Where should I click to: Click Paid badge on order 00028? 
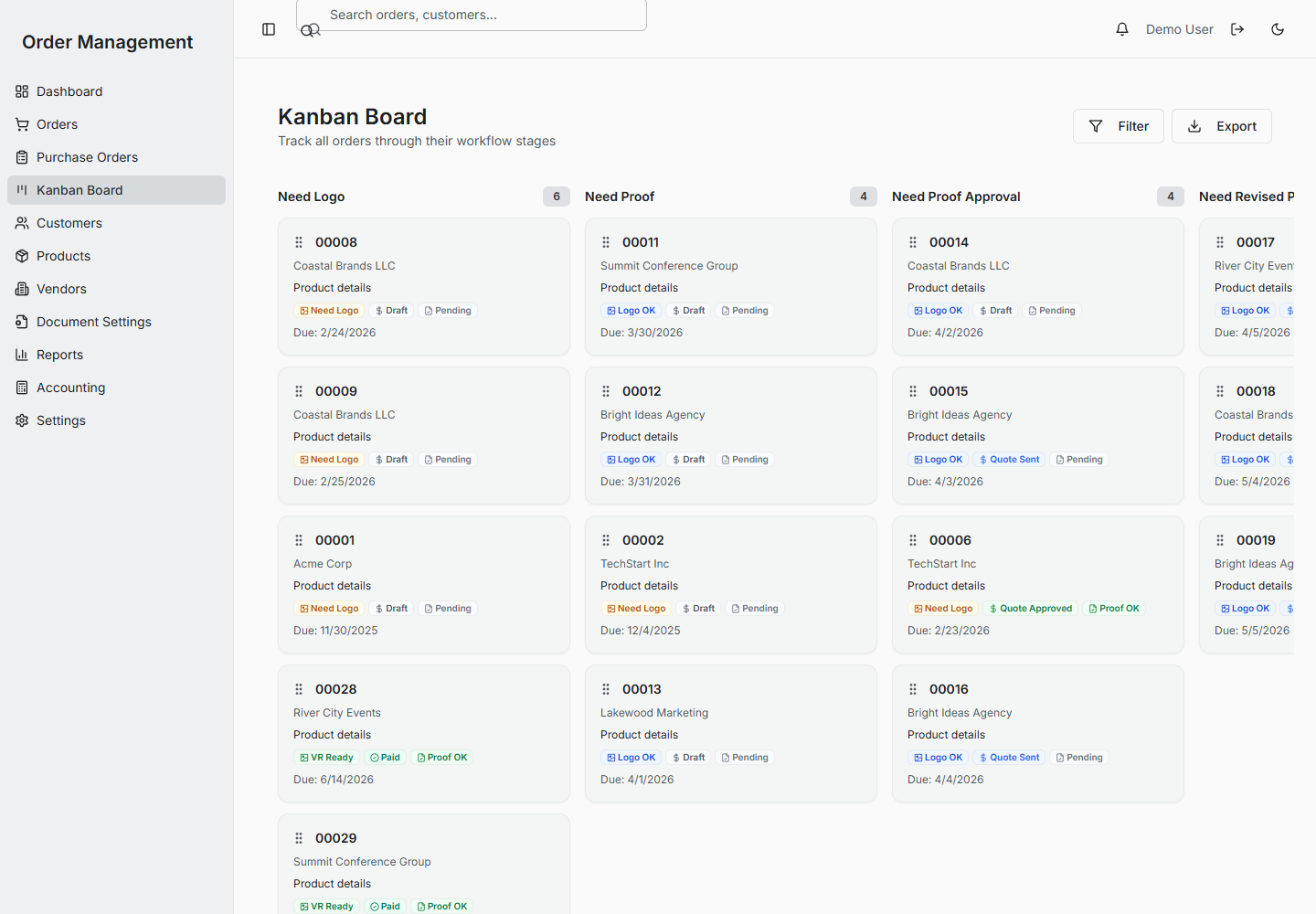pyautogui.click(x=385, y=758)
